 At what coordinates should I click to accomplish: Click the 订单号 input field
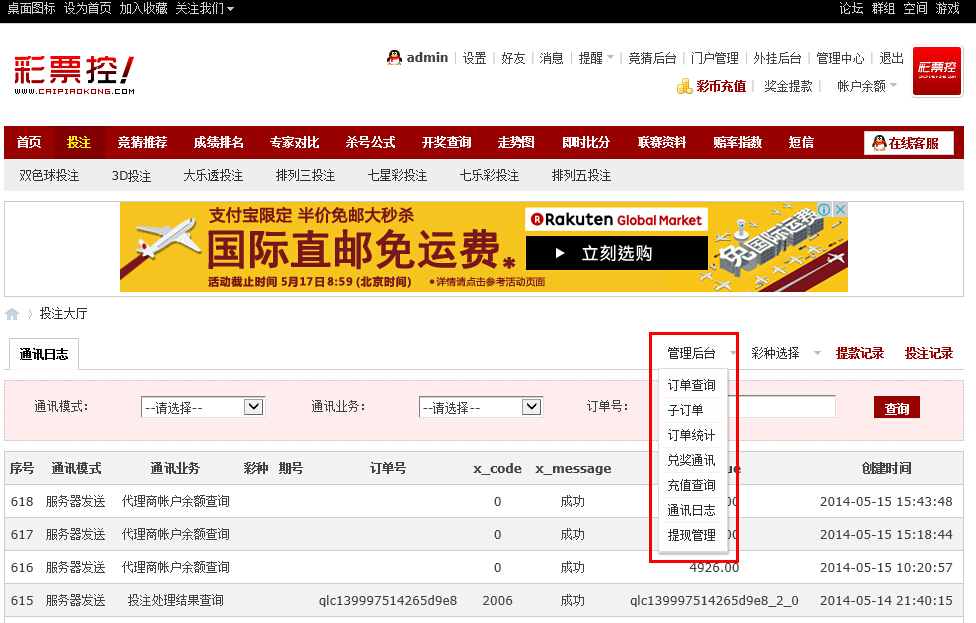click(784, 406)
